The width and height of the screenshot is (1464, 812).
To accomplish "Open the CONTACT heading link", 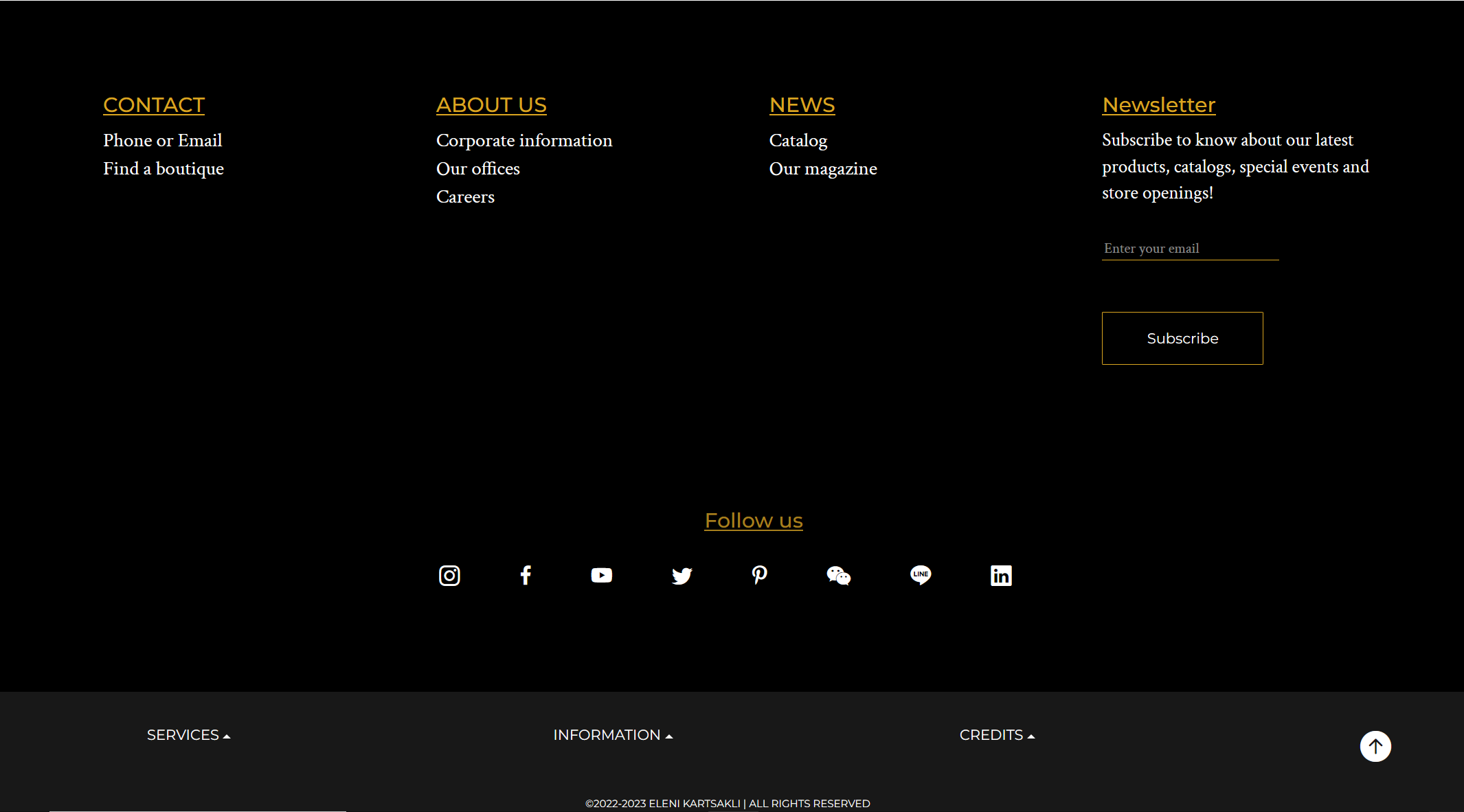I will pyautogui.click(x=154, y=105).
